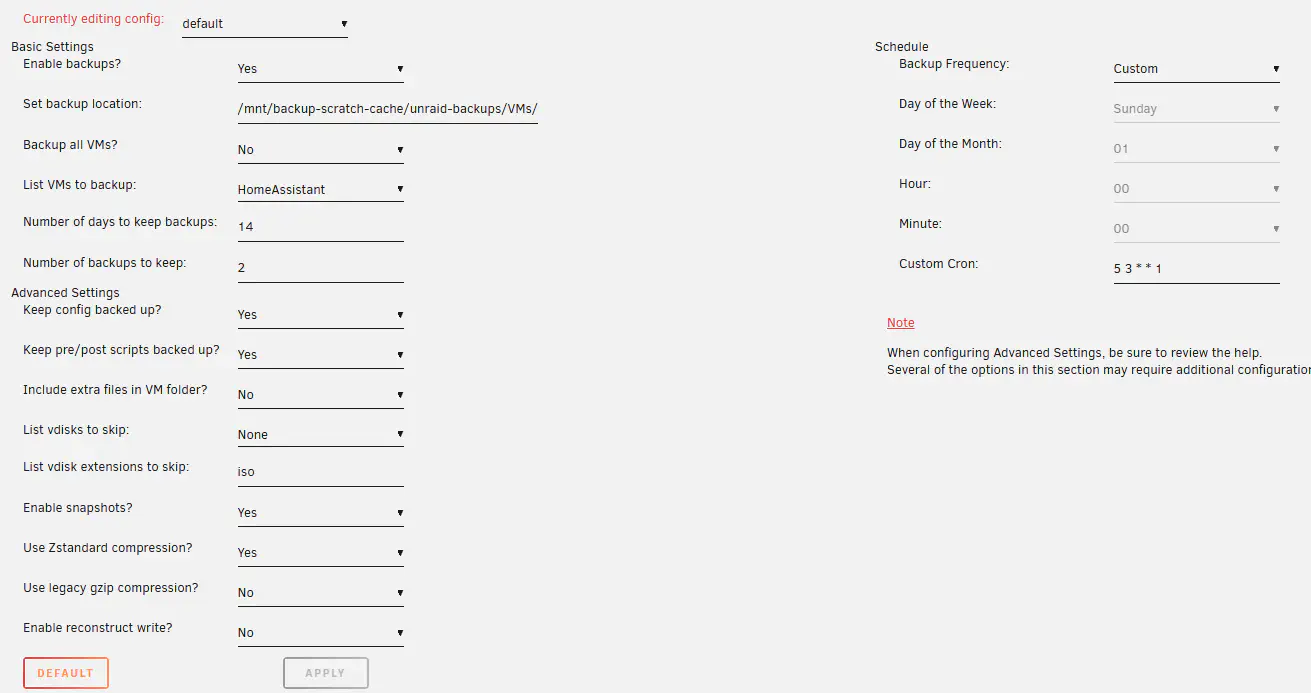Open the Enable snapshots dropdown
Viewport: 1311px width, 693px height.
tap(320, 512)
